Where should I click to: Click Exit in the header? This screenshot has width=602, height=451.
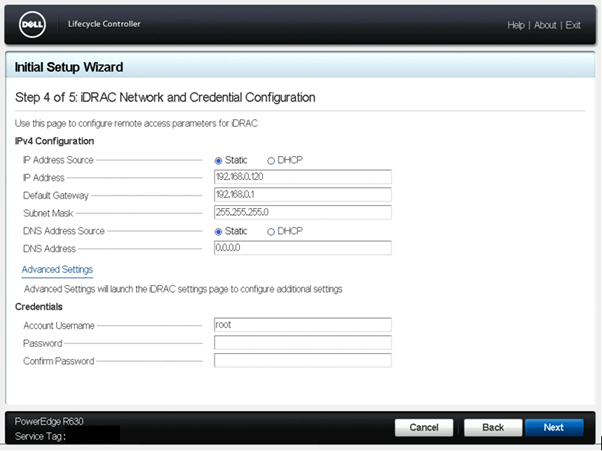point(573,25)
